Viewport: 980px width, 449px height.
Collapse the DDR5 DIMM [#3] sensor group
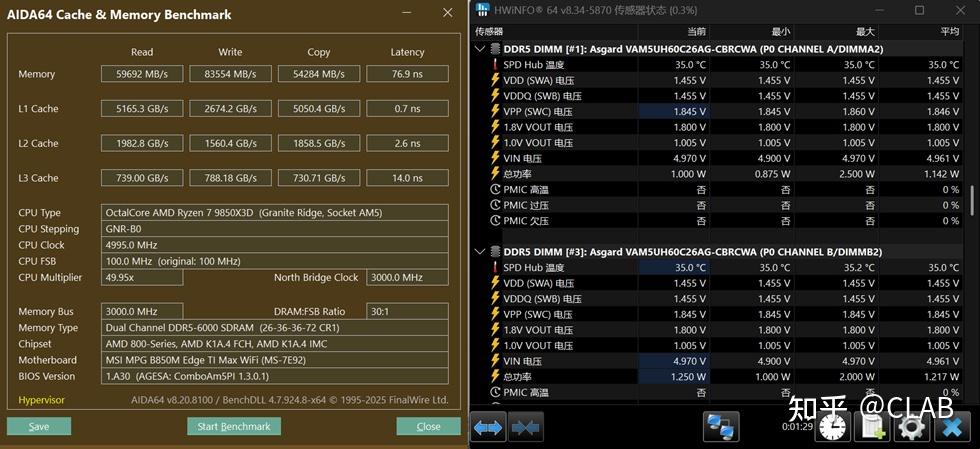click(x=480, y=252)
